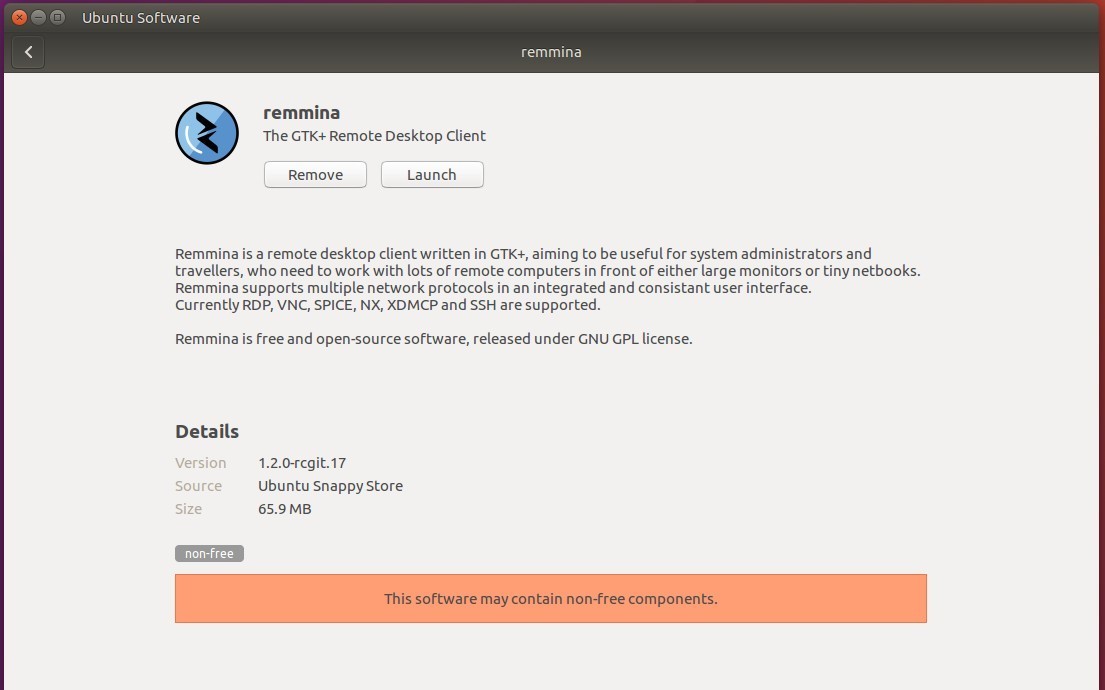Click the Version label in Details
Image resolution: width=1105 pixels, height=690 pixels.
(x=201, y=463)
